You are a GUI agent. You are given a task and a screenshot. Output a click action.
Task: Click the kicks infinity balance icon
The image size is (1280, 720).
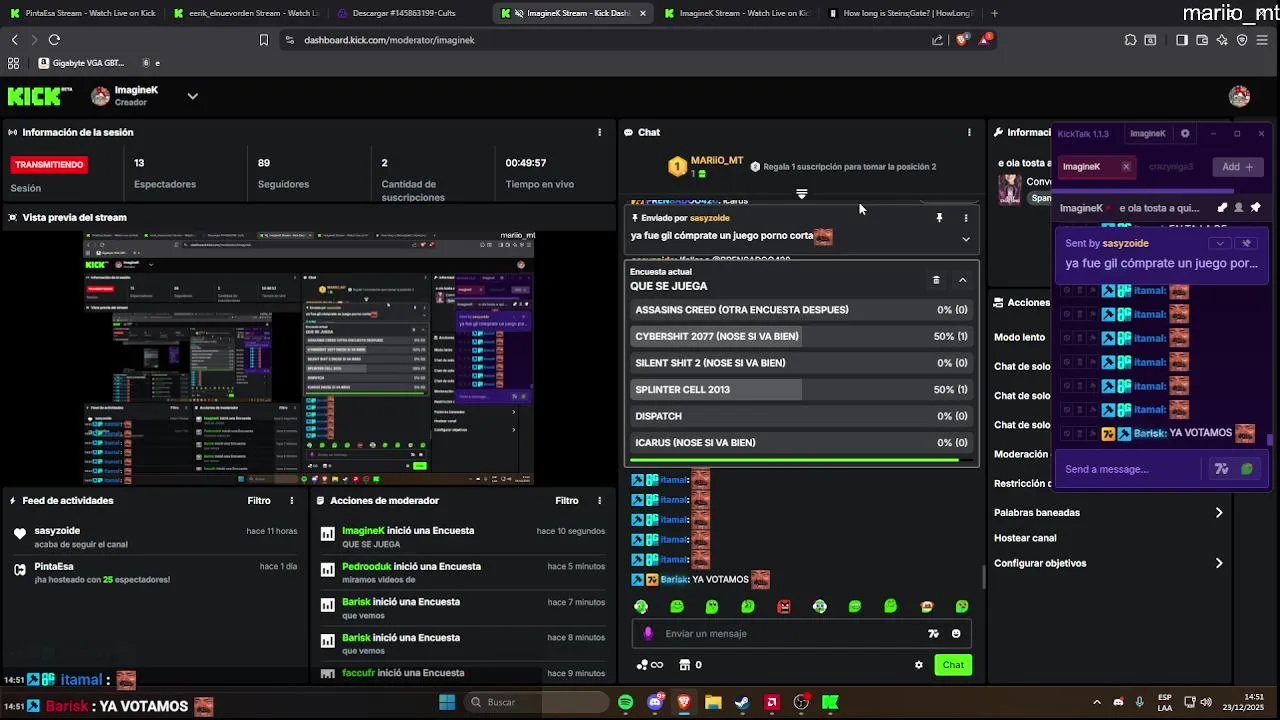[649, 665]
